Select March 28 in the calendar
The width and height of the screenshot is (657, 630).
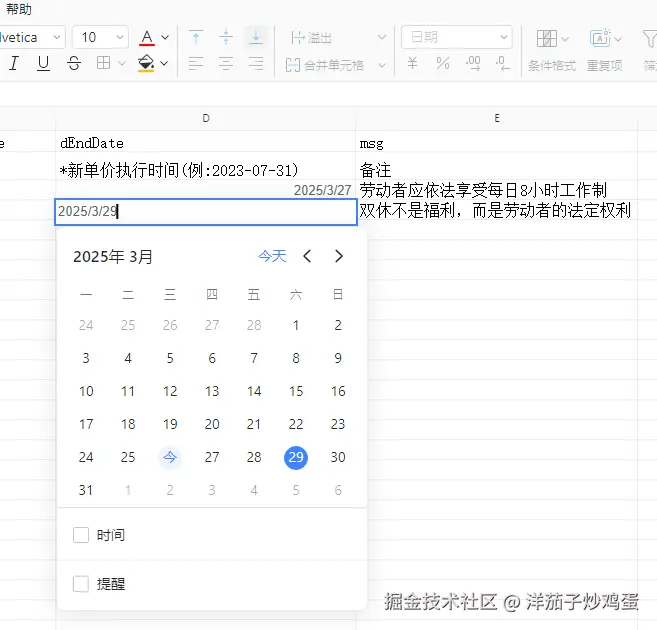(254, 457)
